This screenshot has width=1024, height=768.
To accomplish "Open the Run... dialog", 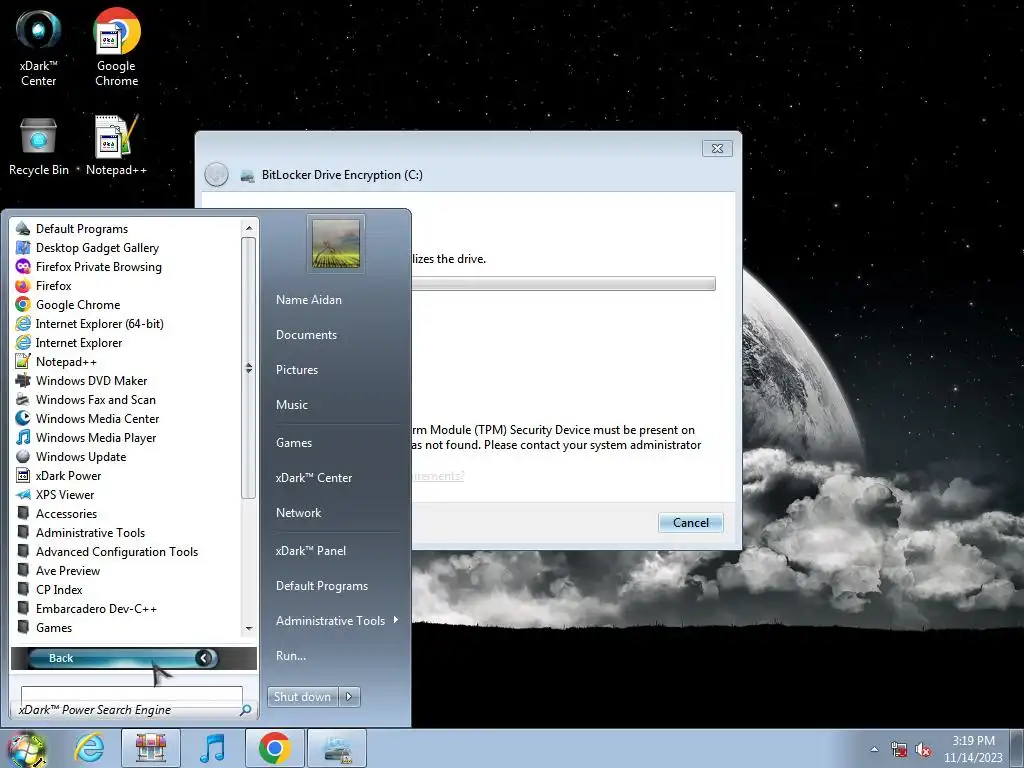I will (291, 655).
